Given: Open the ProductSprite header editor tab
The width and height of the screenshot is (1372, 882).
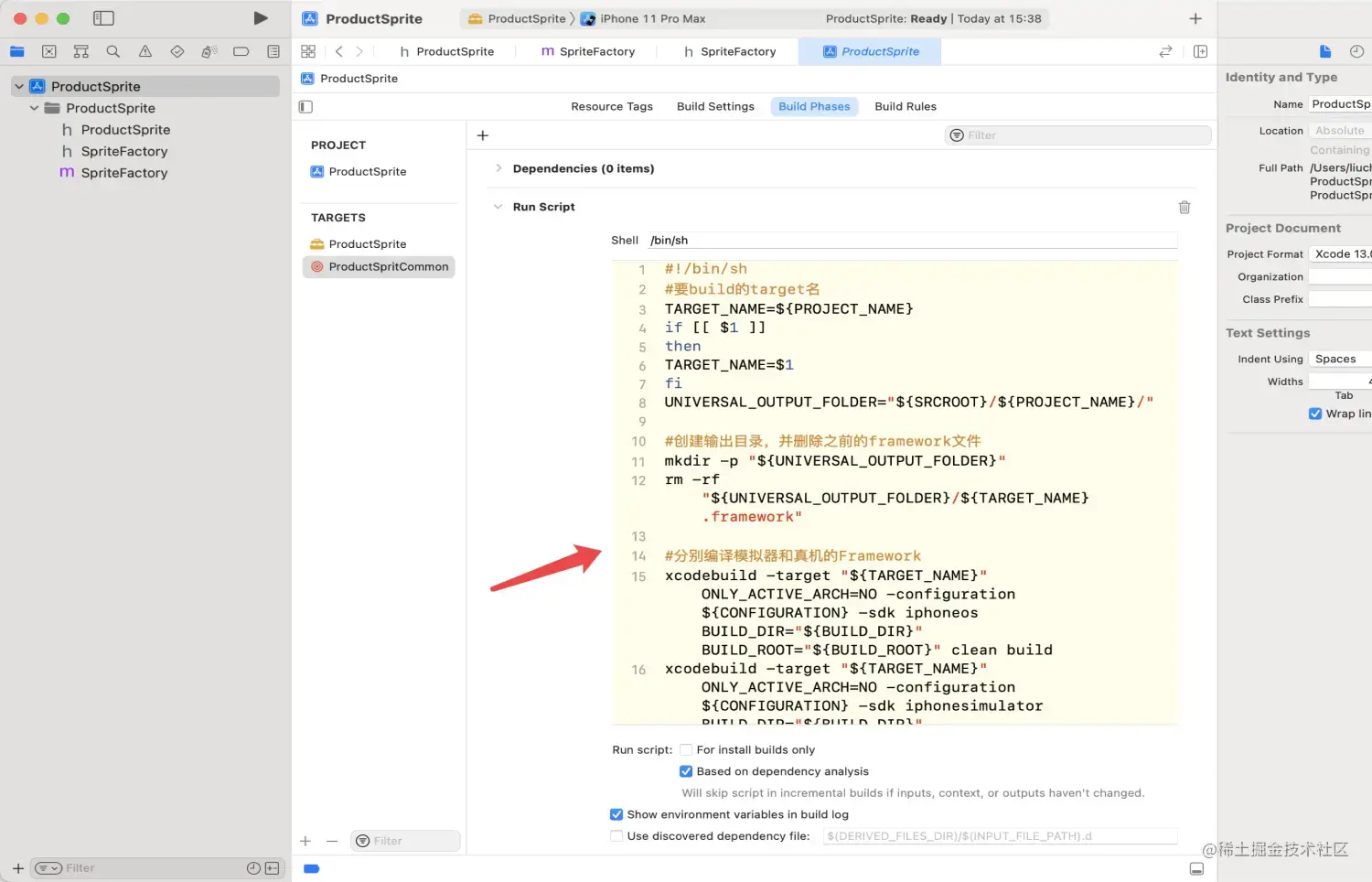Looking at the screenshot, I should coord(447,51).
